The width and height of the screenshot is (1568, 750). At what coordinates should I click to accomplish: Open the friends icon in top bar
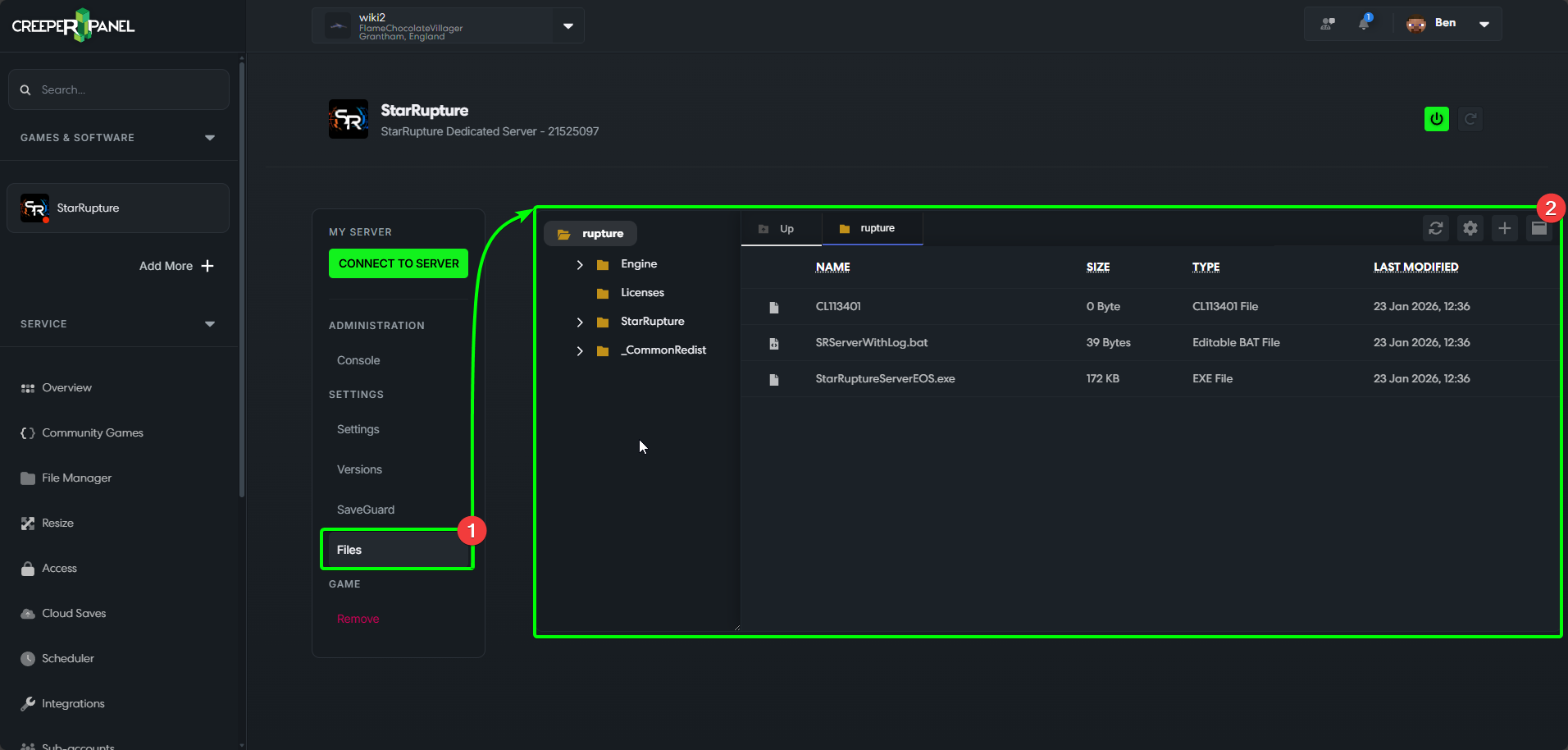pyautogui.click(x=1328, y=23)
